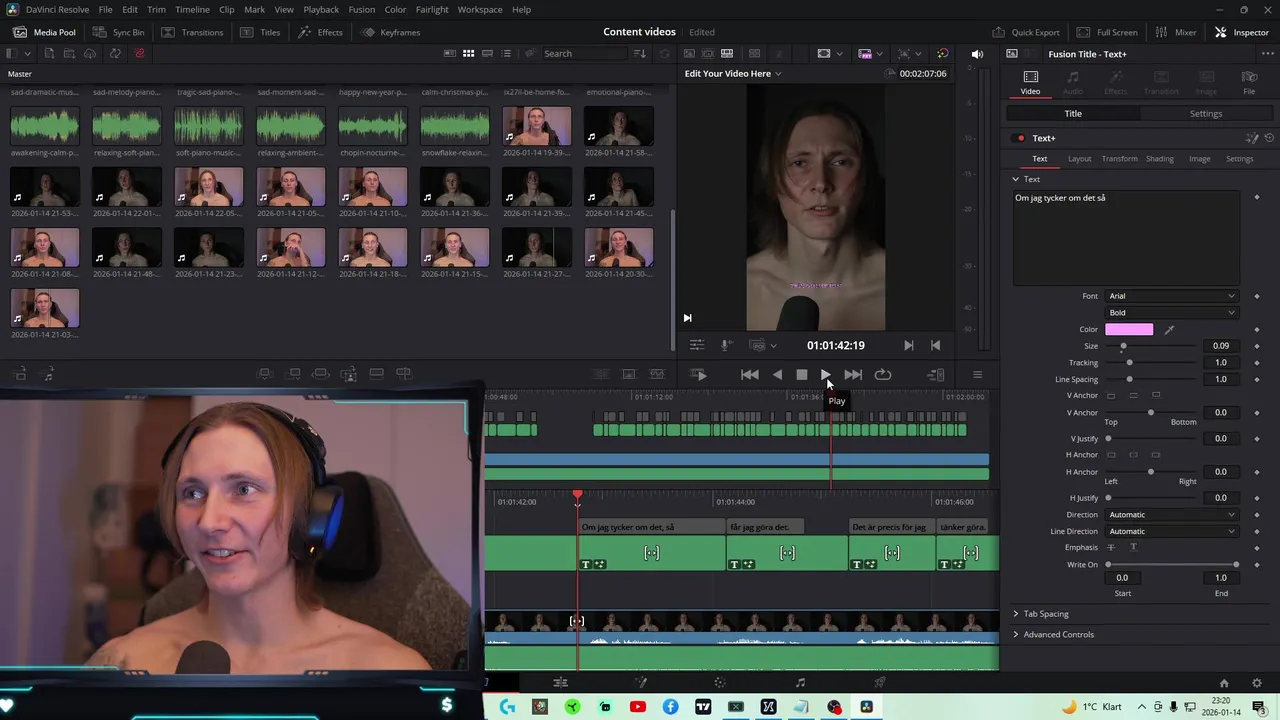Image resolution: width=1280 pixels, height=720 pixels.
Task: Click inside the text box reading 'Om jag tycker om det så'
Action: [1126, 238]
